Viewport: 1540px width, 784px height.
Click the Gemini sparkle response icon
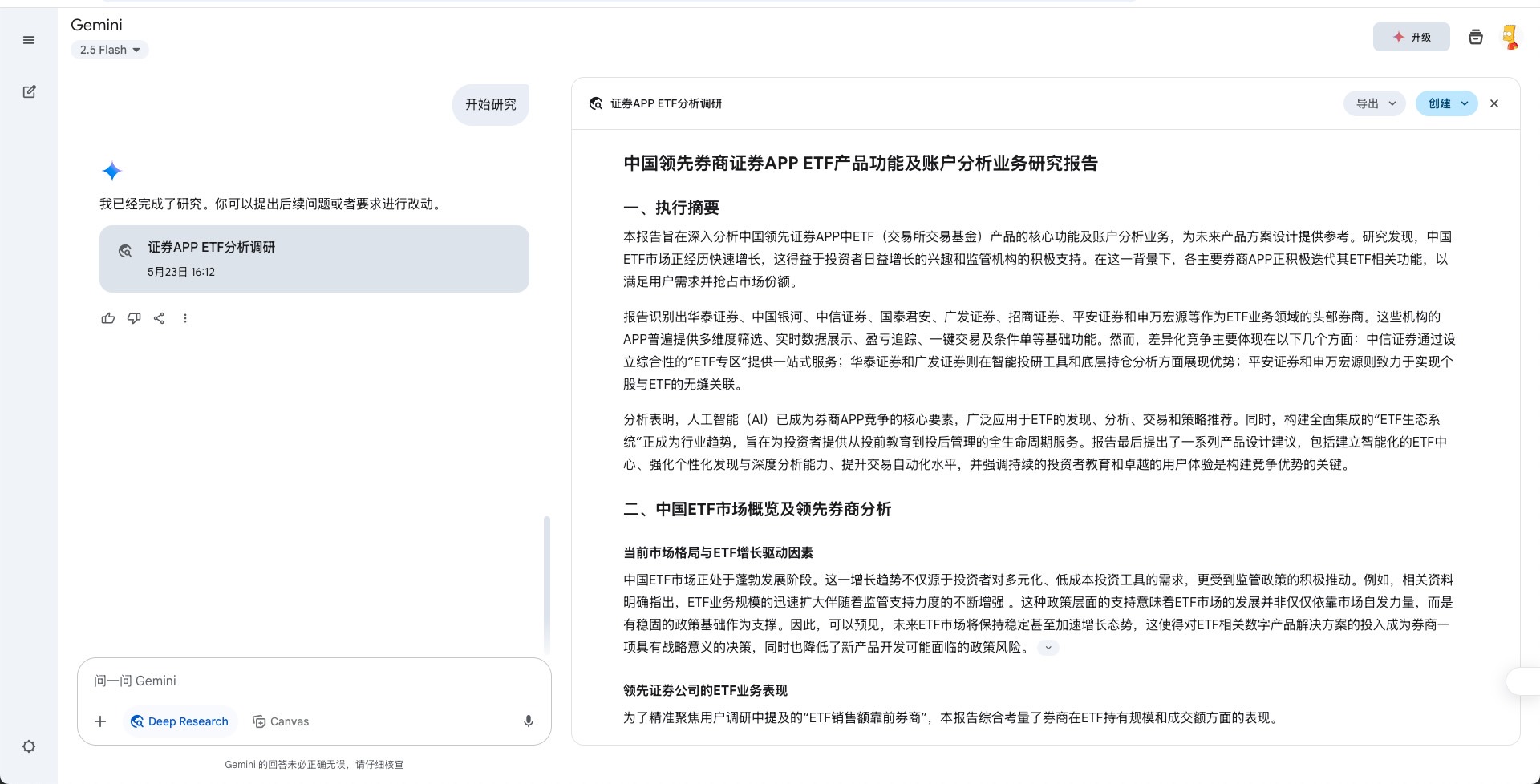click(112, 171)
